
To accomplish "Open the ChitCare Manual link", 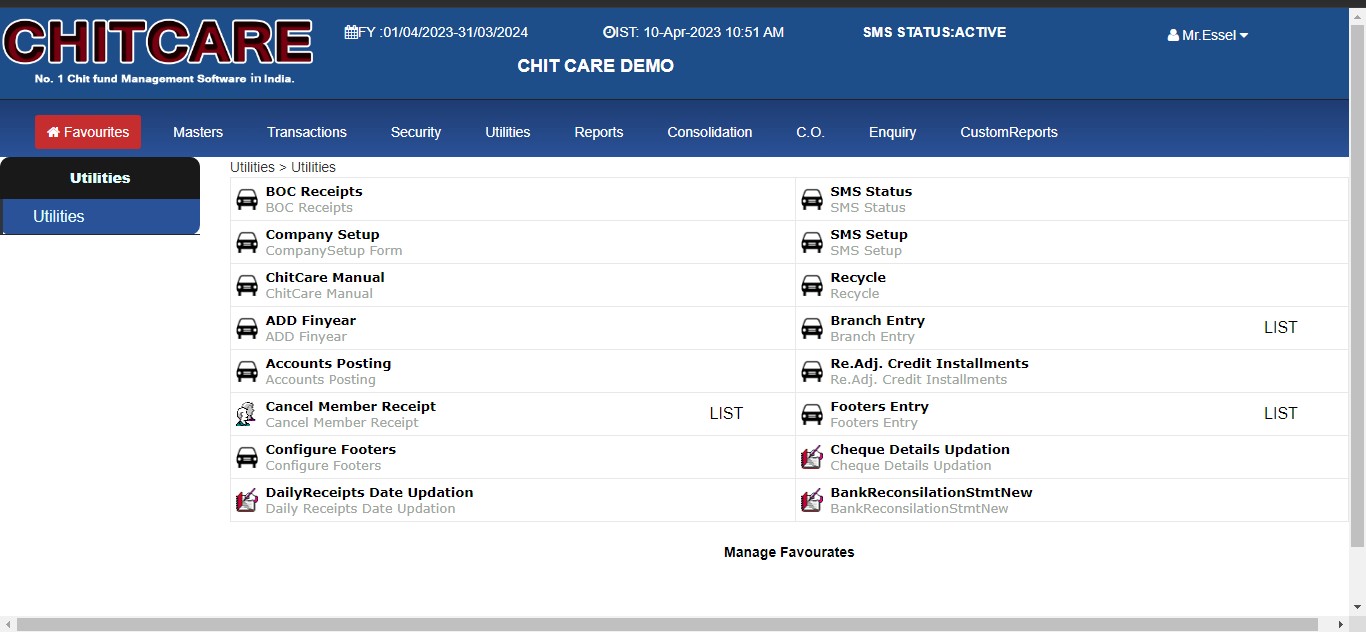I will coord(325,277).
